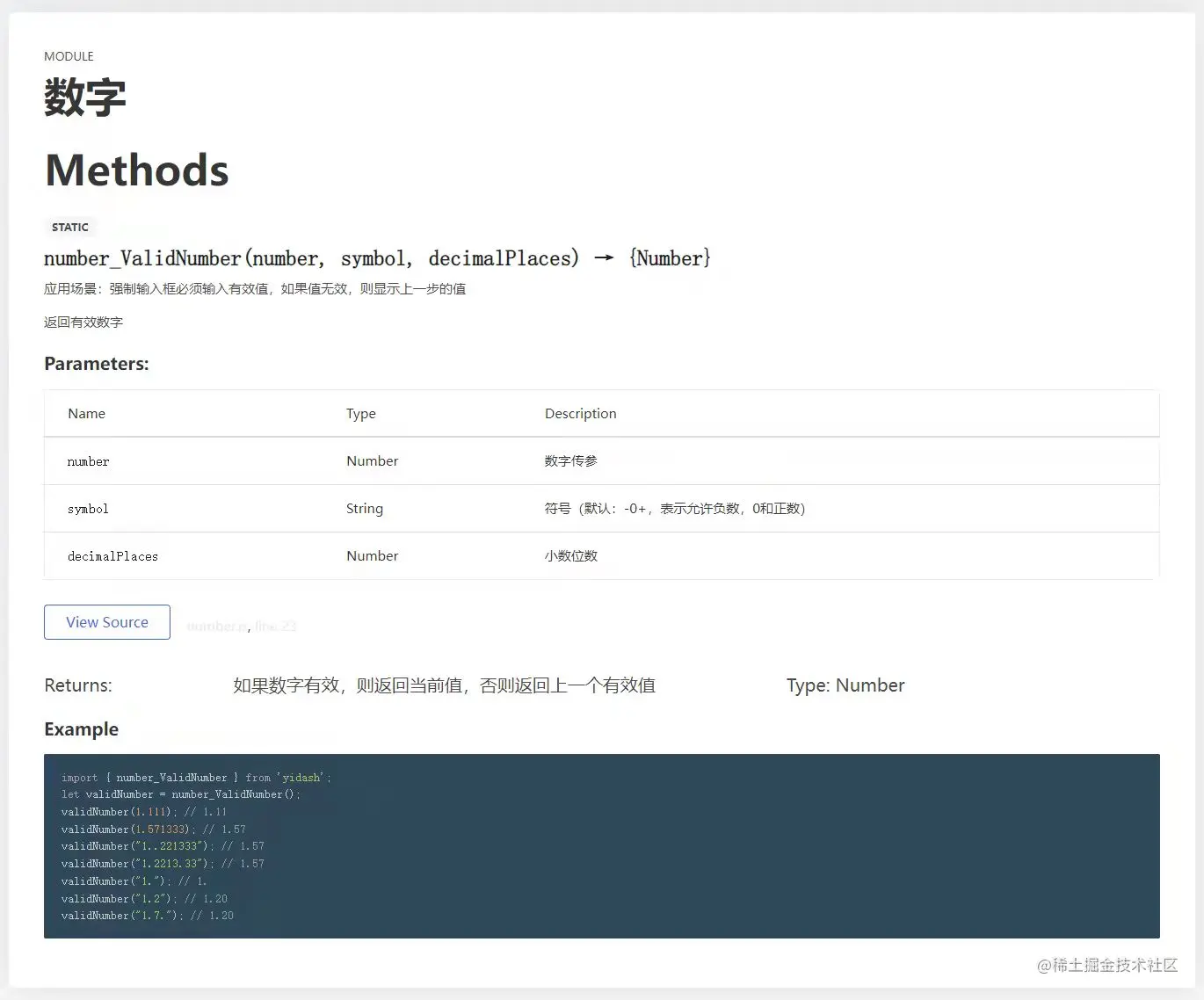
Task: Click the symbol parameter name cell
Action: coord(88,509)
